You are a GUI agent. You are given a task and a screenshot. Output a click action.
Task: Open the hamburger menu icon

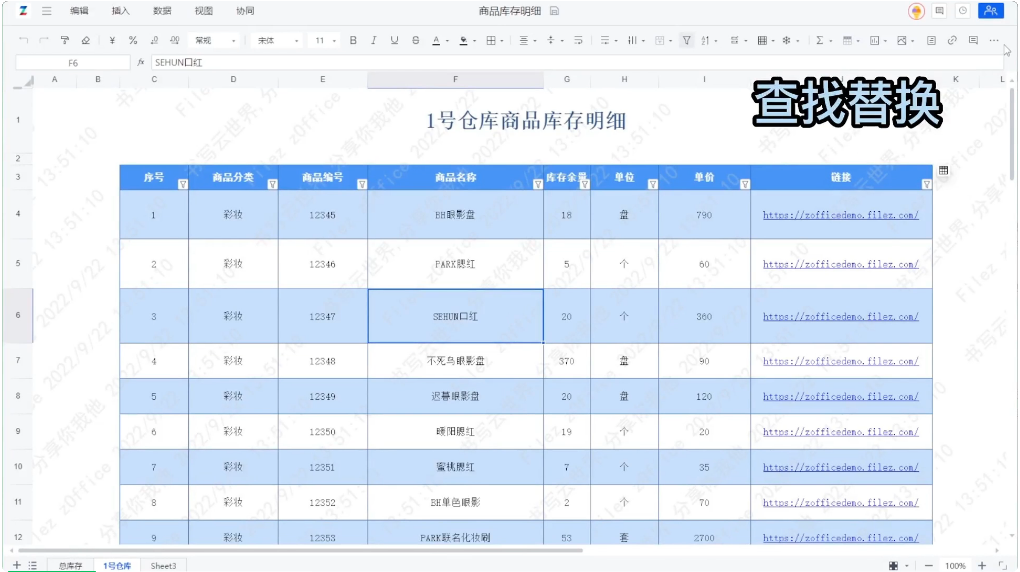[47, 11]
